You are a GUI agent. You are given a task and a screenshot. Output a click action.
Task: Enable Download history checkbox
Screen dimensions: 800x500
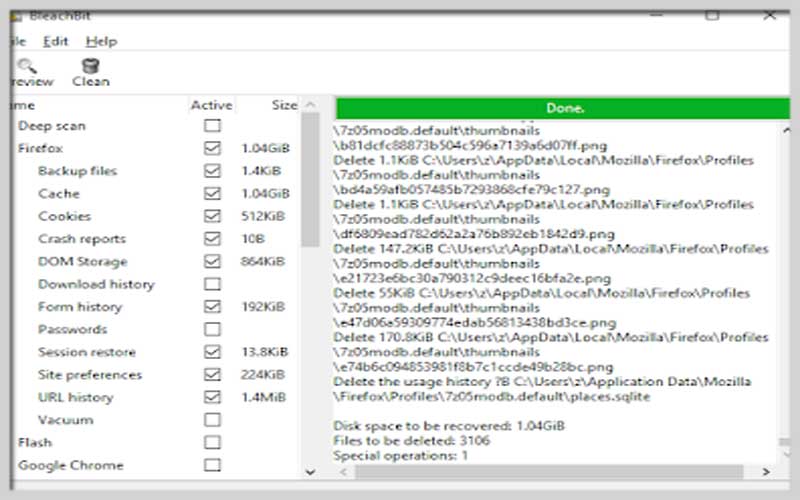coord(212,284)
